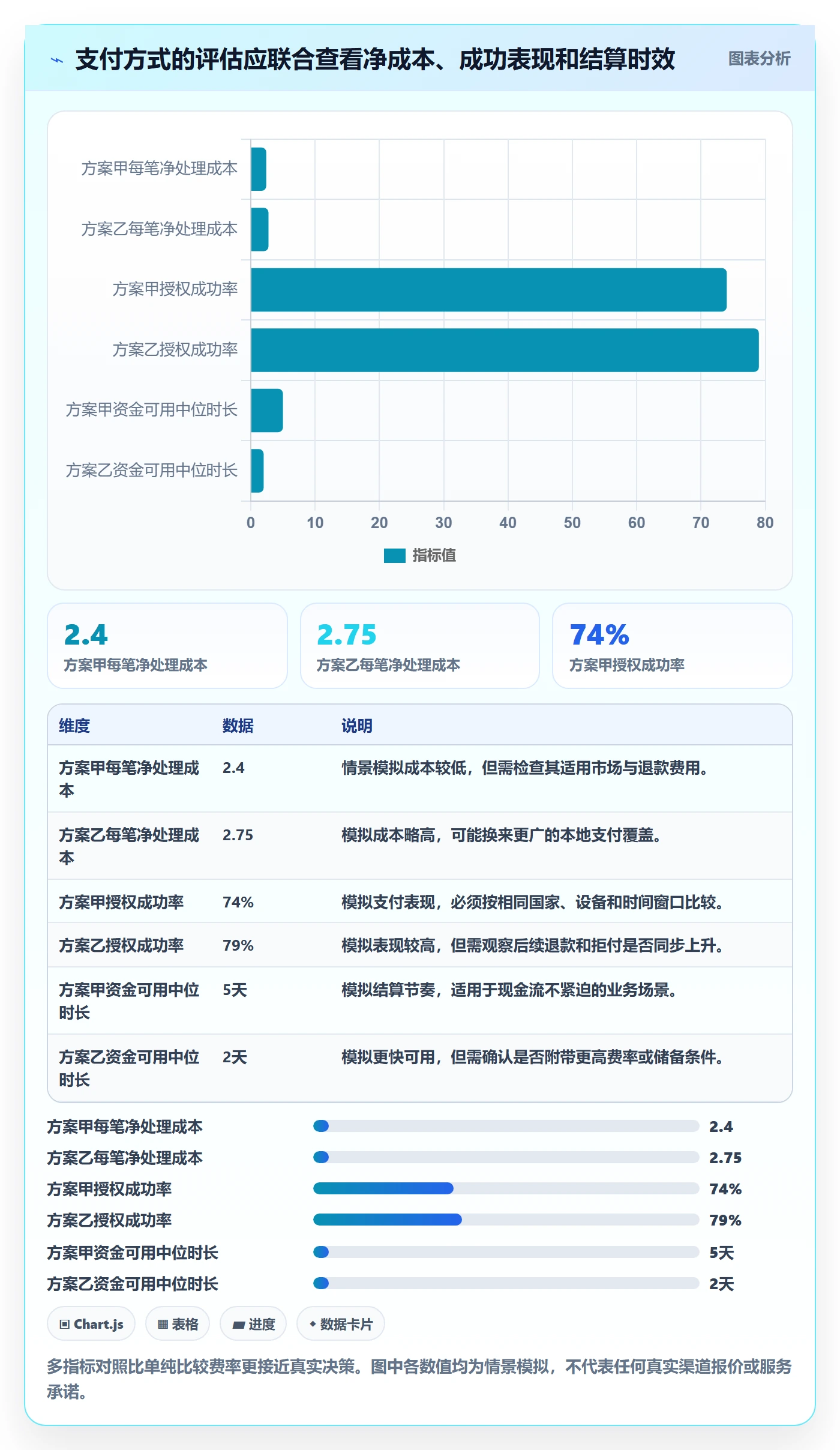
Task: Click the 80 tick label on the chart axis
Action: 765,523
